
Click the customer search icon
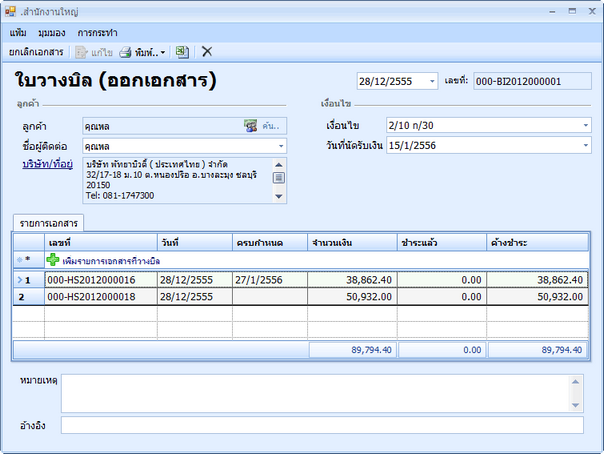pyautogui.click(x=250, y=126)
